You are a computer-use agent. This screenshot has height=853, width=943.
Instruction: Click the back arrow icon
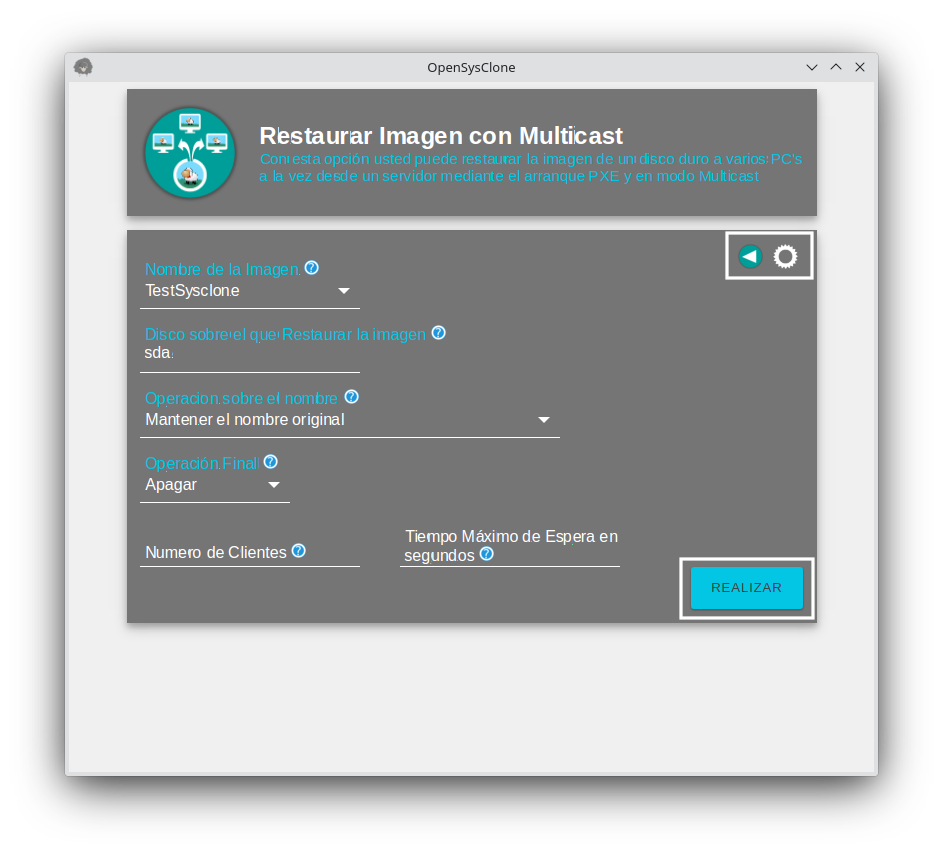[750, 257]
